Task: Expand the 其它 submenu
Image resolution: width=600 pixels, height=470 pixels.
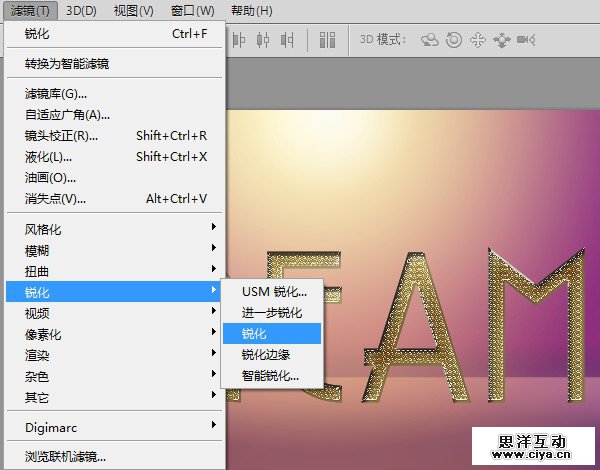Action: click(114, 398)
